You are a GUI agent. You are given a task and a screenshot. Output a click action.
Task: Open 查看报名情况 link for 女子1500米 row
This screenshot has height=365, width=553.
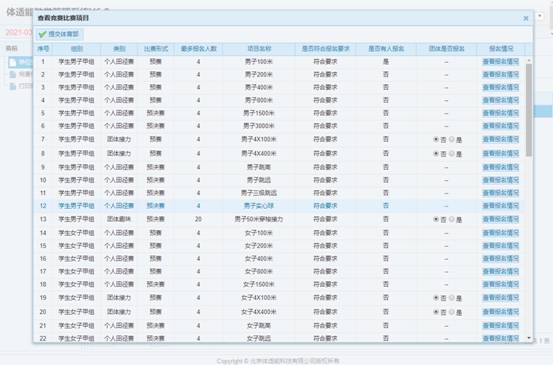tap(500, 284)
